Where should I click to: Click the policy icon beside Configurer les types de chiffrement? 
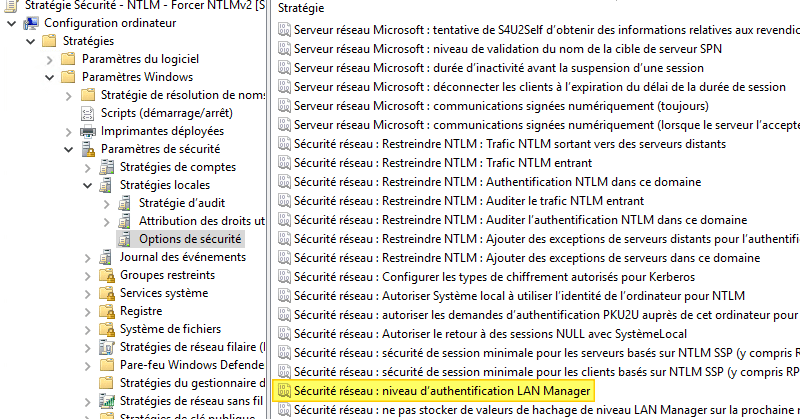(284, 277)
